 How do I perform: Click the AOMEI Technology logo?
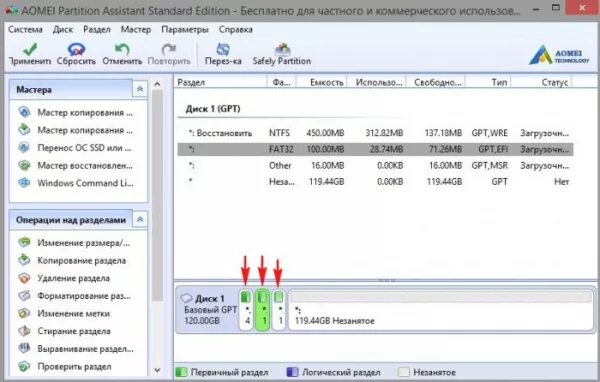click(559, 55)
